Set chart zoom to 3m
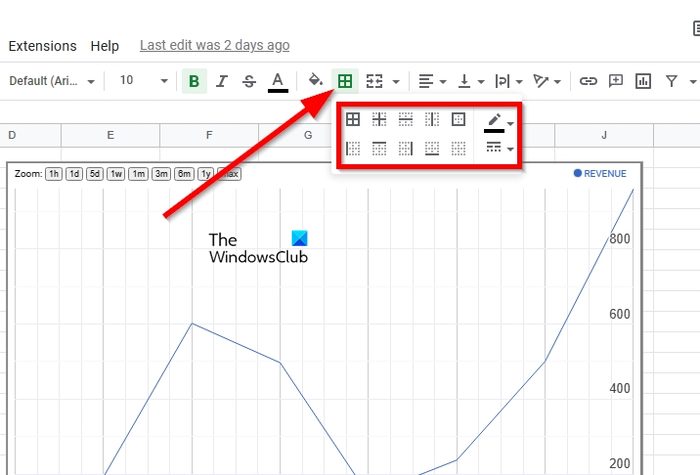 (x=161, y=174)
